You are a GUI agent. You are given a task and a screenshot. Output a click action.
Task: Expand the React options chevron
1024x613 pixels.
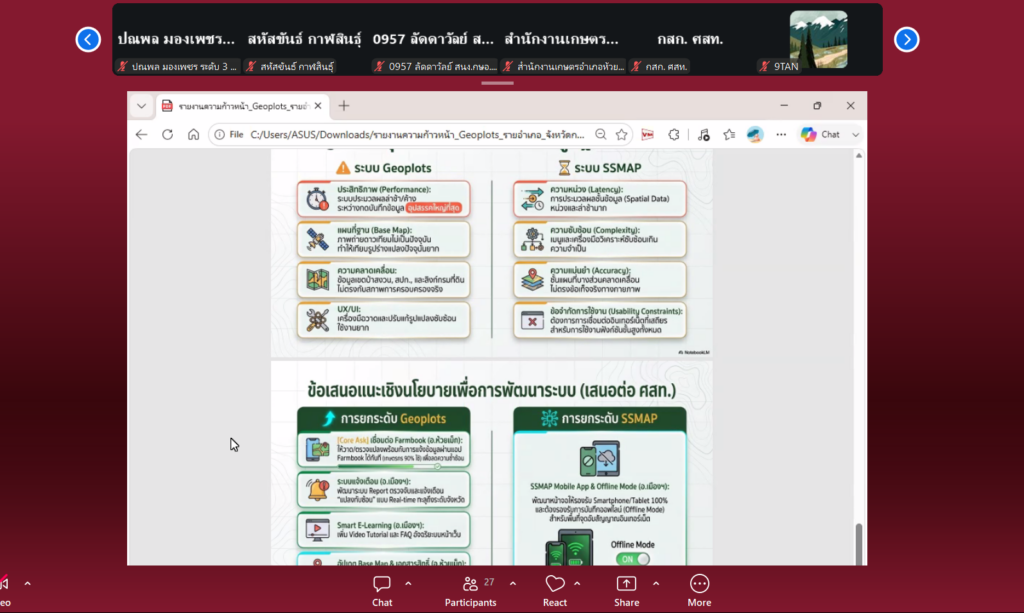(577, 584)
